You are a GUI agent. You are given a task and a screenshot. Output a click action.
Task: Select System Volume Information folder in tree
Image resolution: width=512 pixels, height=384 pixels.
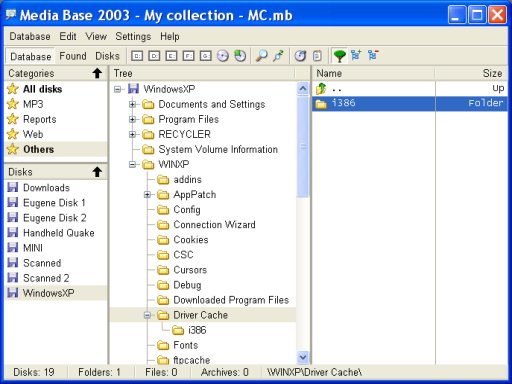coord(218,149)
